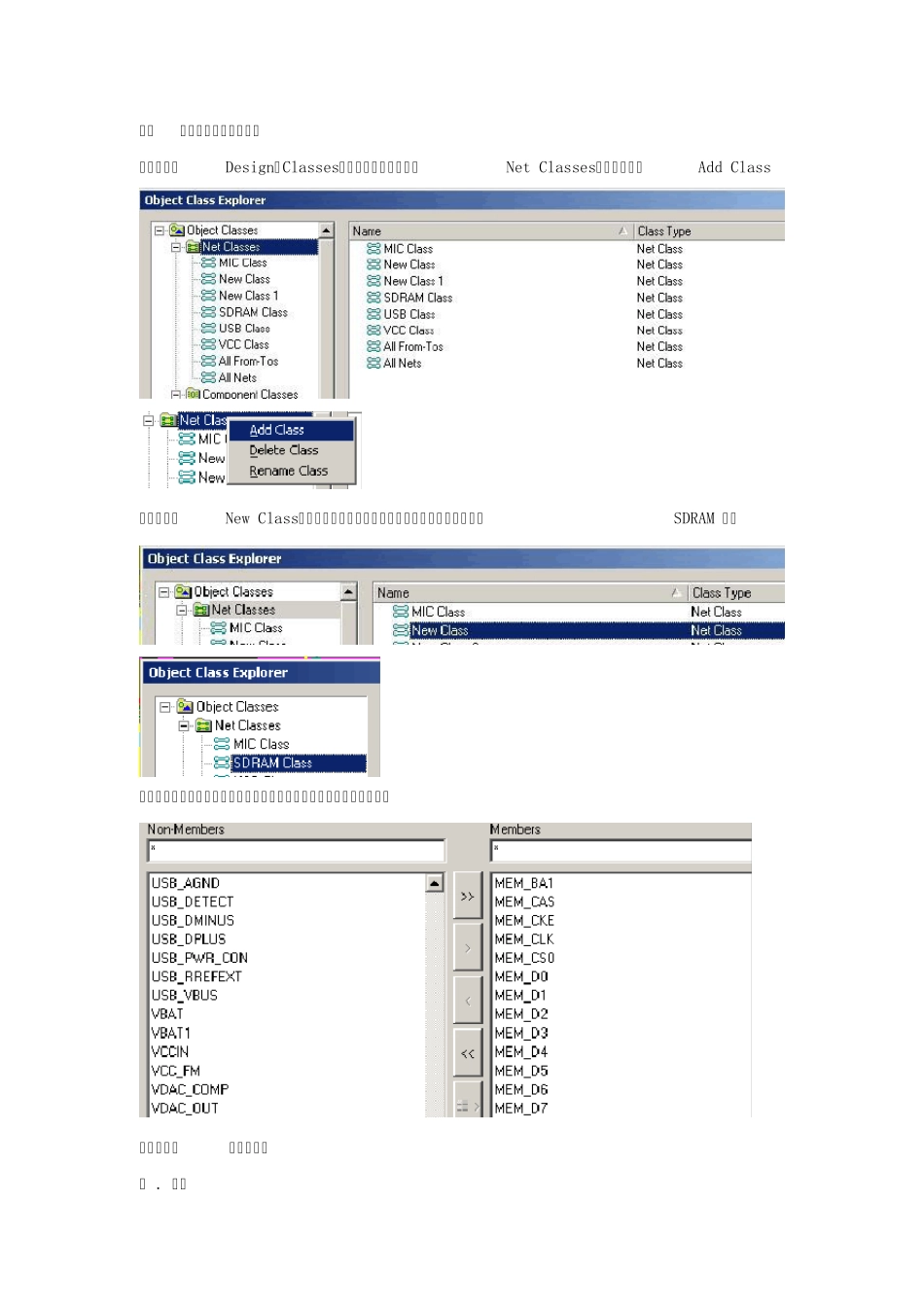Image resolution: width=924 pixels, height=1307 pixels.
Task: Click scroll up arrow of second explorer tree
Action: click(348, 591)
